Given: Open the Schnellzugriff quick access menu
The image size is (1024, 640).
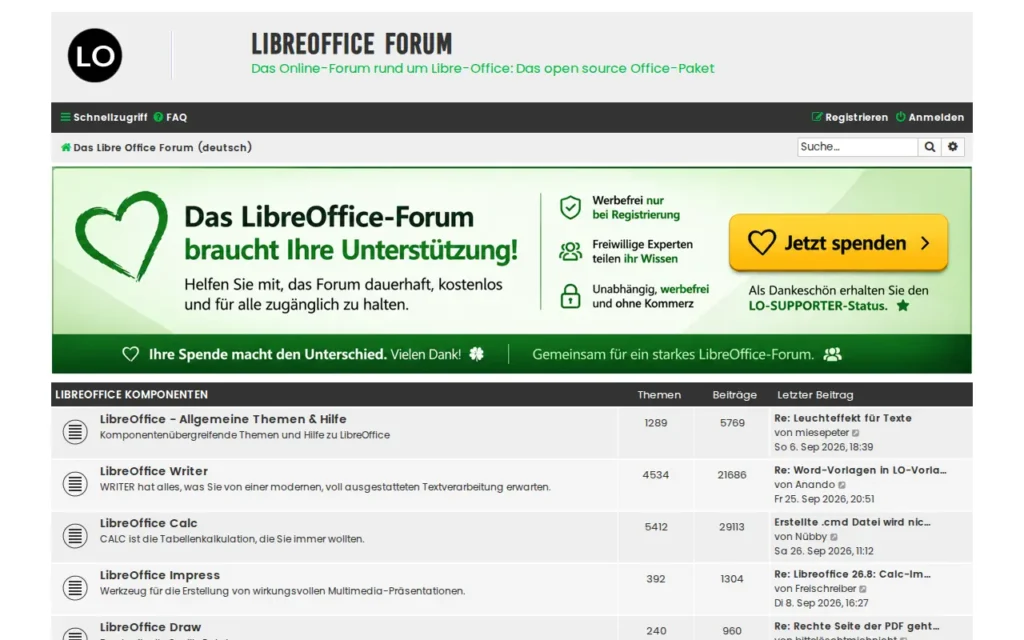Looking at the screenshot, I should (104, 118).
